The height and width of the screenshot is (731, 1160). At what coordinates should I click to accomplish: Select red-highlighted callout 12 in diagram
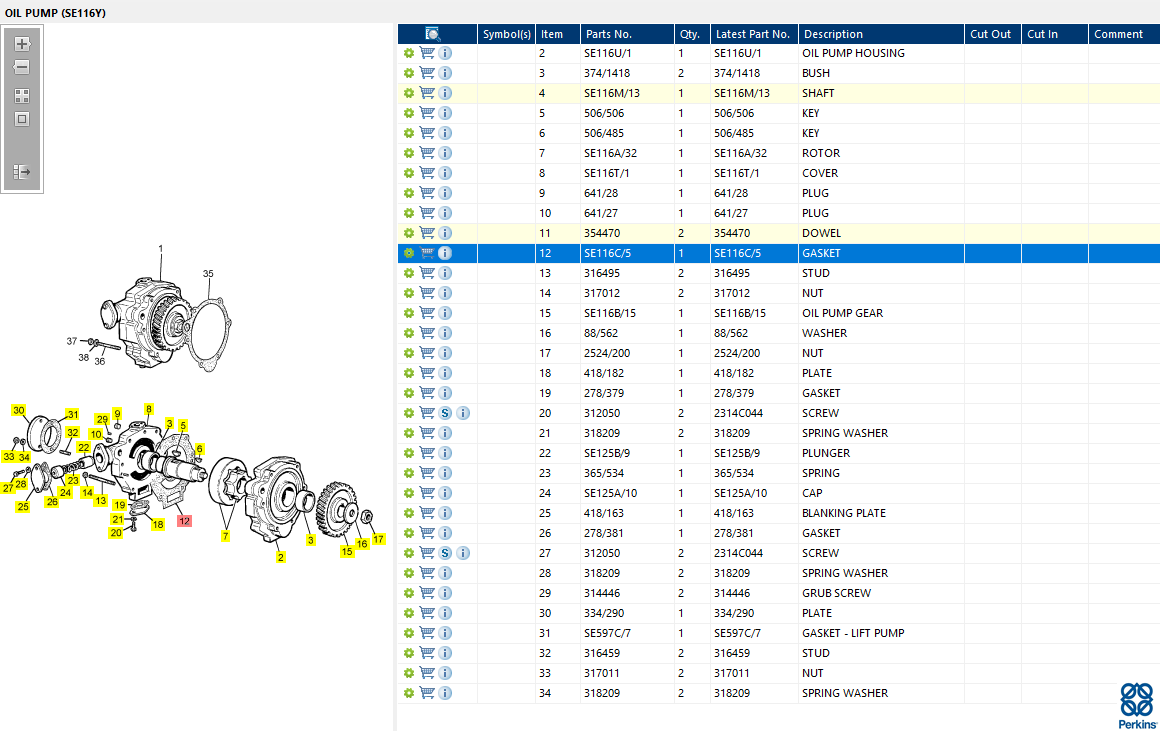[184, 521]
